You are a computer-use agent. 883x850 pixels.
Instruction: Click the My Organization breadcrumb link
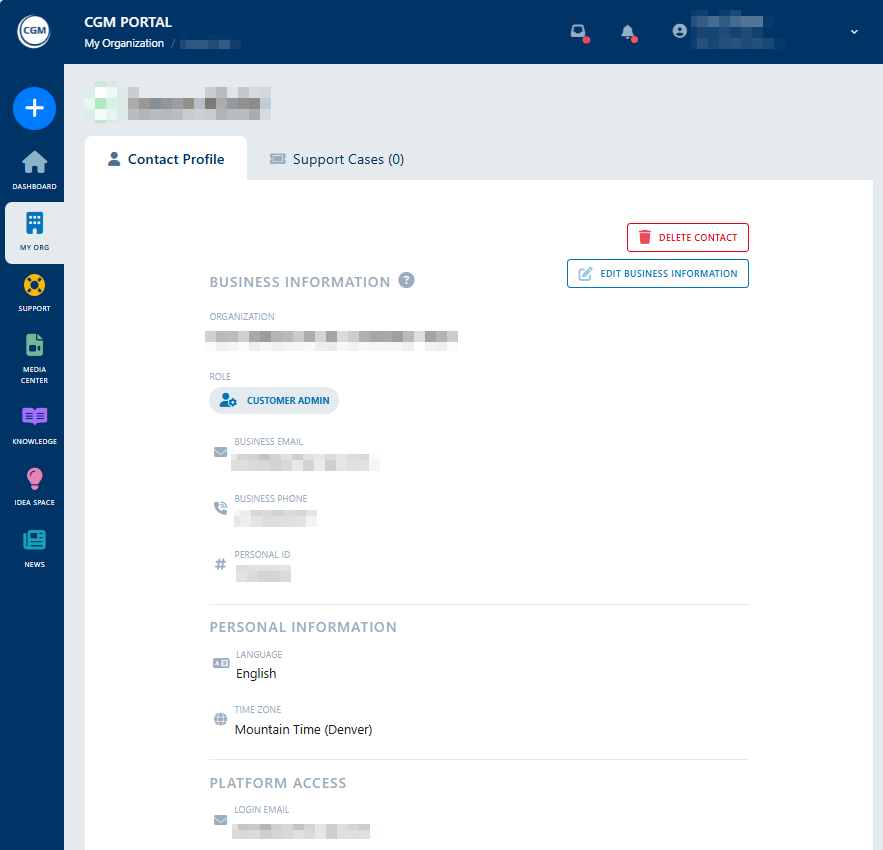124,43
